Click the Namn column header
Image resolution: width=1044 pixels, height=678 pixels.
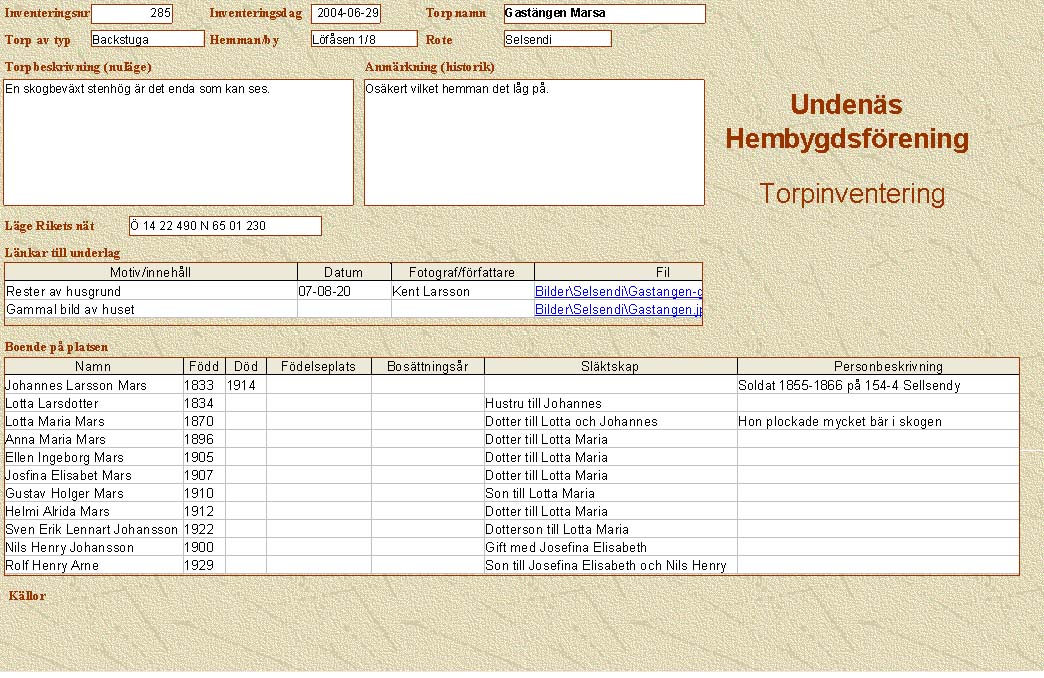[x=93, y=367]
